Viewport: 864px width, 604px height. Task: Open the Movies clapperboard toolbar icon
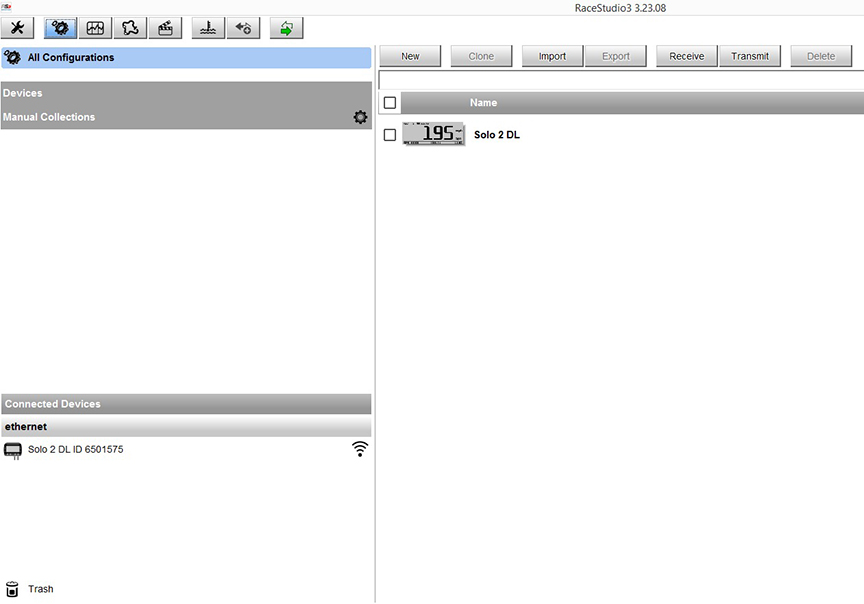click(x=165, y=28)
